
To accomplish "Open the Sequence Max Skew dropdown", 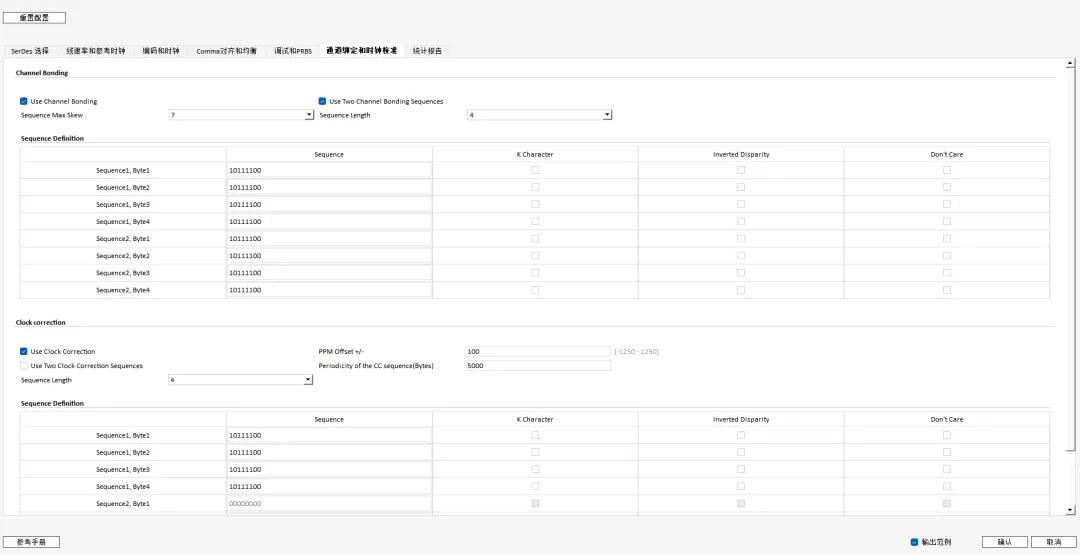I will pos(241,115).
